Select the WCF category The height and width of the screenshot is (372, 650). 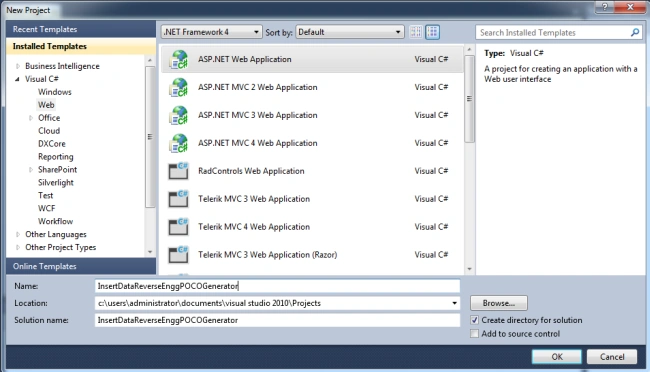pos(46,208)
